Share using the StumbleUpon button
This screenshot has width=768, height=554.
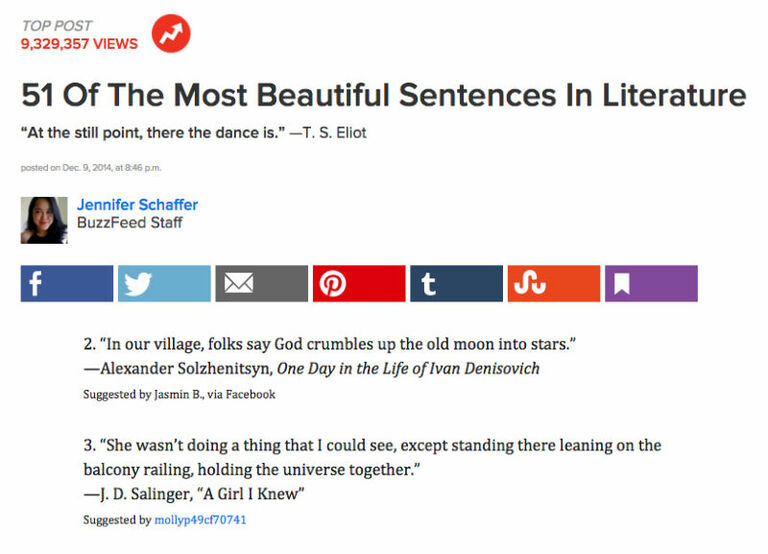pos(553,284)
